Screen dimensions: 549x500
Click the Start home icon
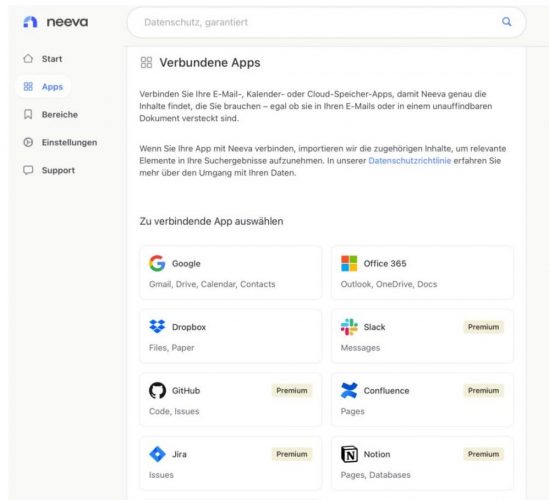tap(28, 58)
